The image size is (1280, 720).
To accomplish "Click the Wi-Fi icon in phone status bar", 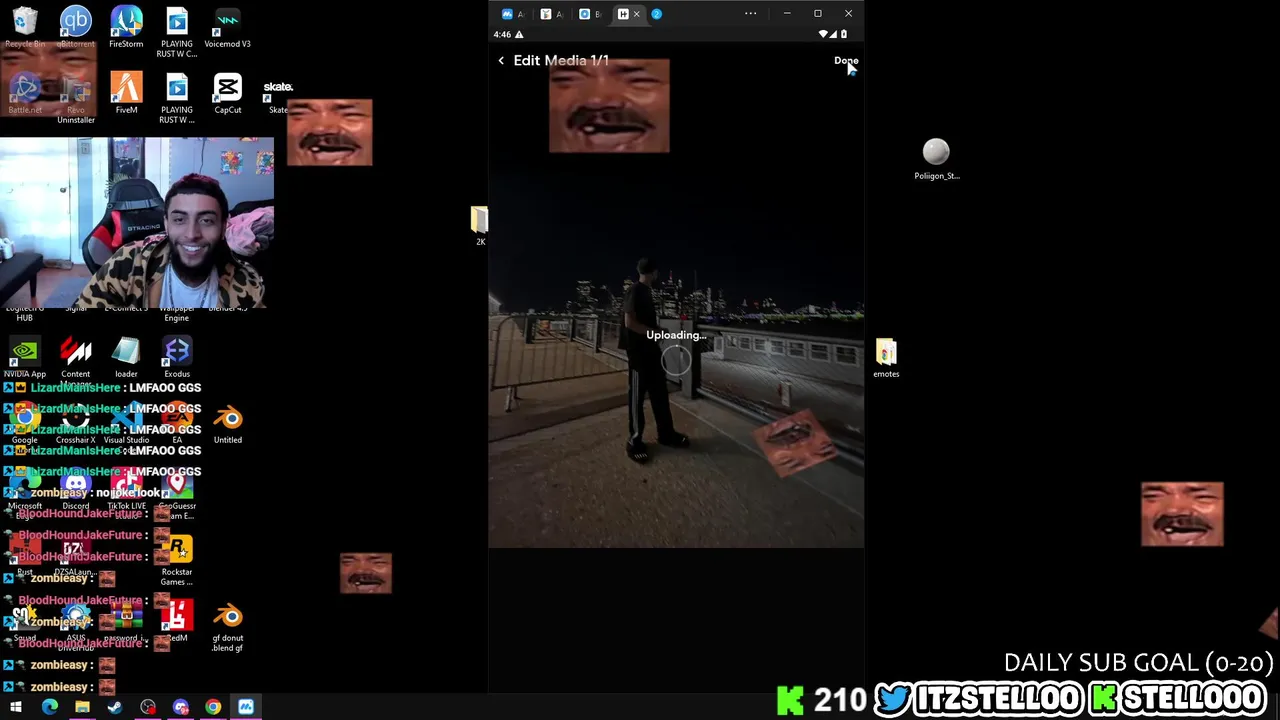I will (824, 35).
